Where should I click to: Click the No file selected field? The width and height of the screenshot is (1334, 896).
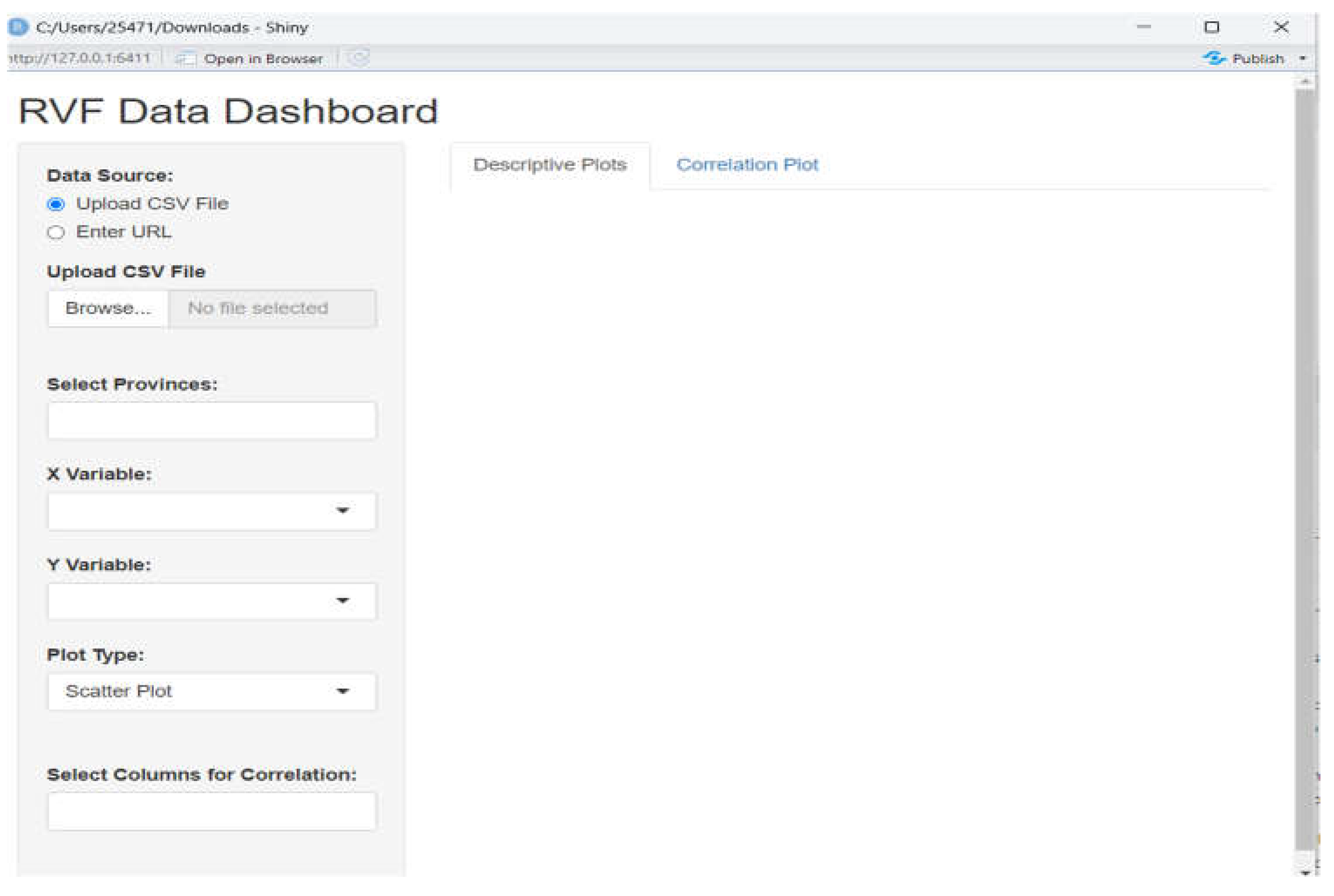click(272, 309)
